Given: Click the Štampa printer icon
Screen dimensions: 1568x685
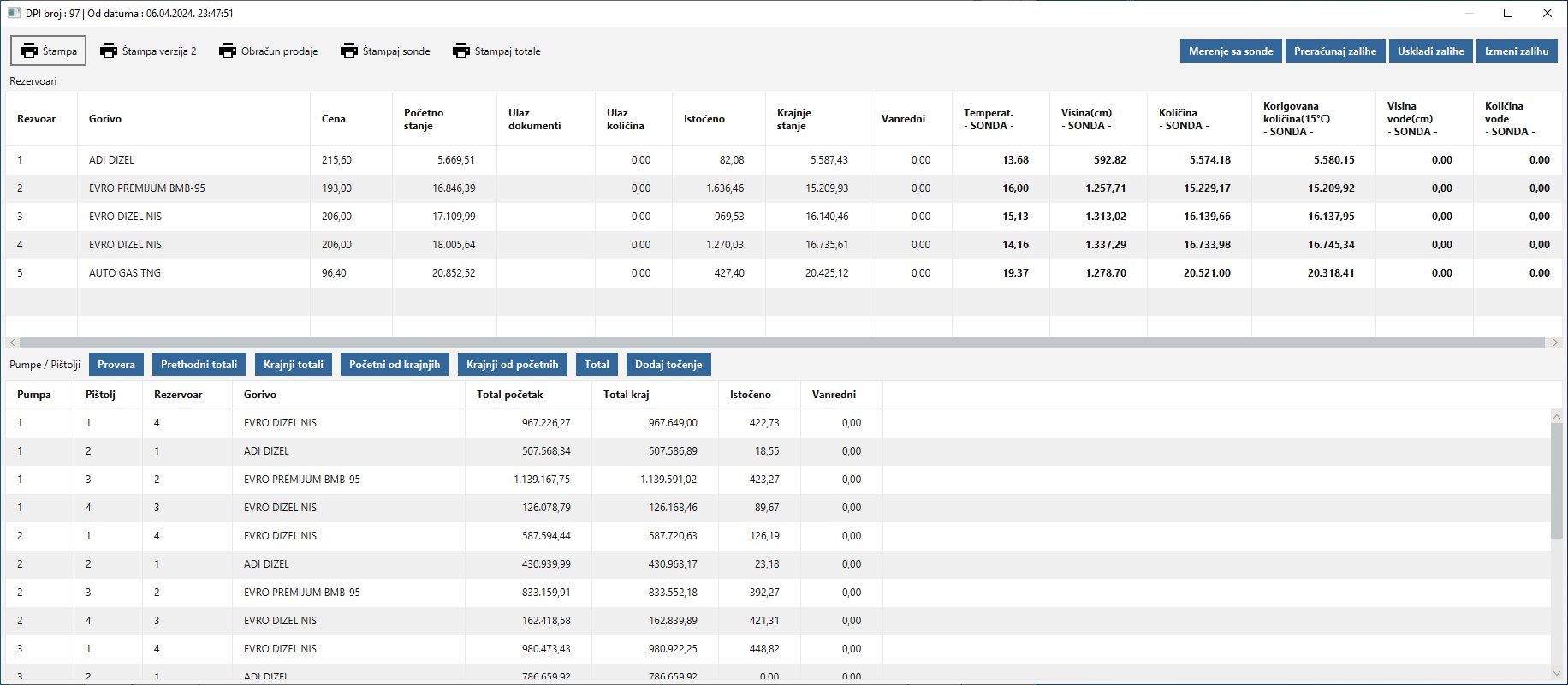Looking at the screenshot, I should (x=29, y=51).
